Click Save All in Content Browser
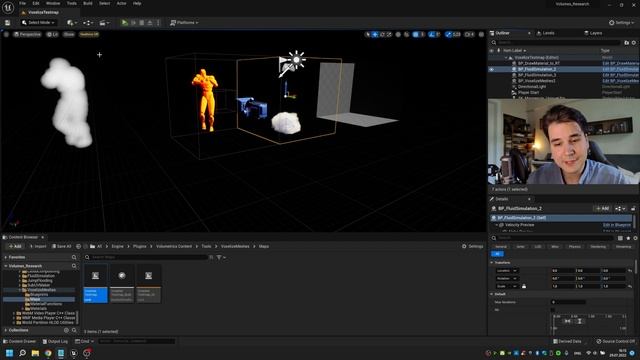640x360 pixels. click(62, 247)
